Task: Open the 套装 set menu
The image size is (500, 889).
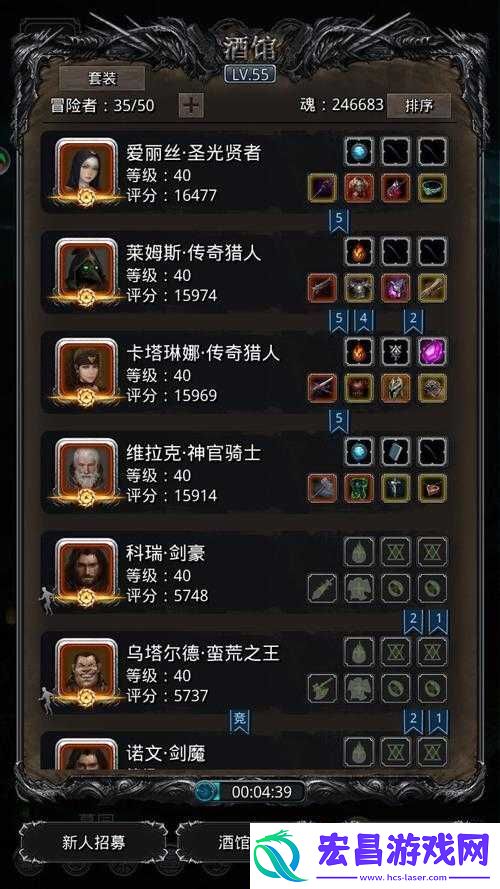Action: [102, 78]
